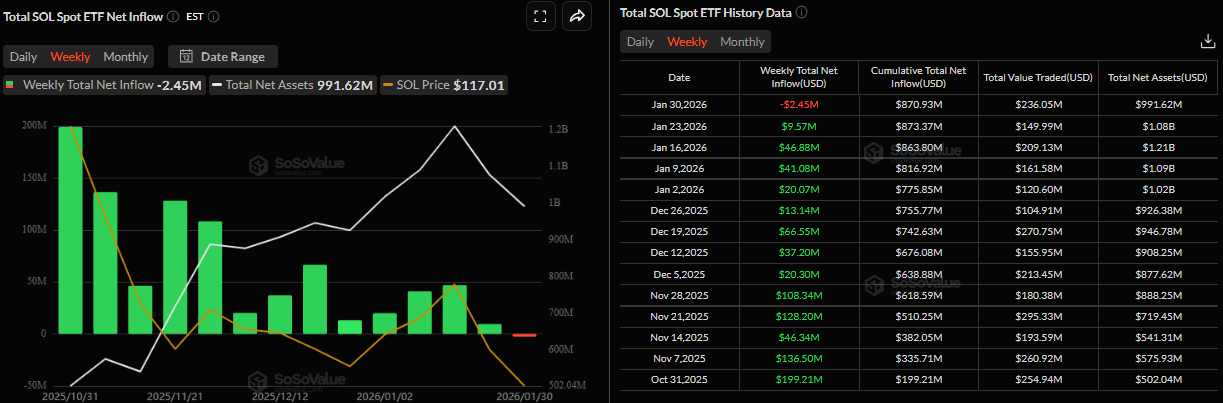
Task: Click the calendar icon in Date Range
Action: pos(186,56)
